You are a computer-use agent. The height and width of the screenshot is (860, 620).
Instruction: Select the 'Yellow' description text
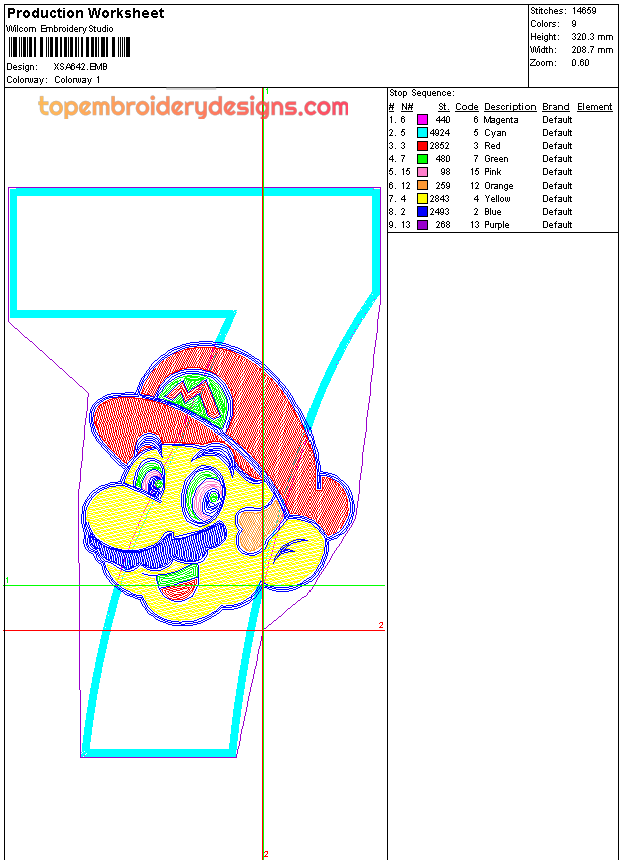tap(497, 199)
